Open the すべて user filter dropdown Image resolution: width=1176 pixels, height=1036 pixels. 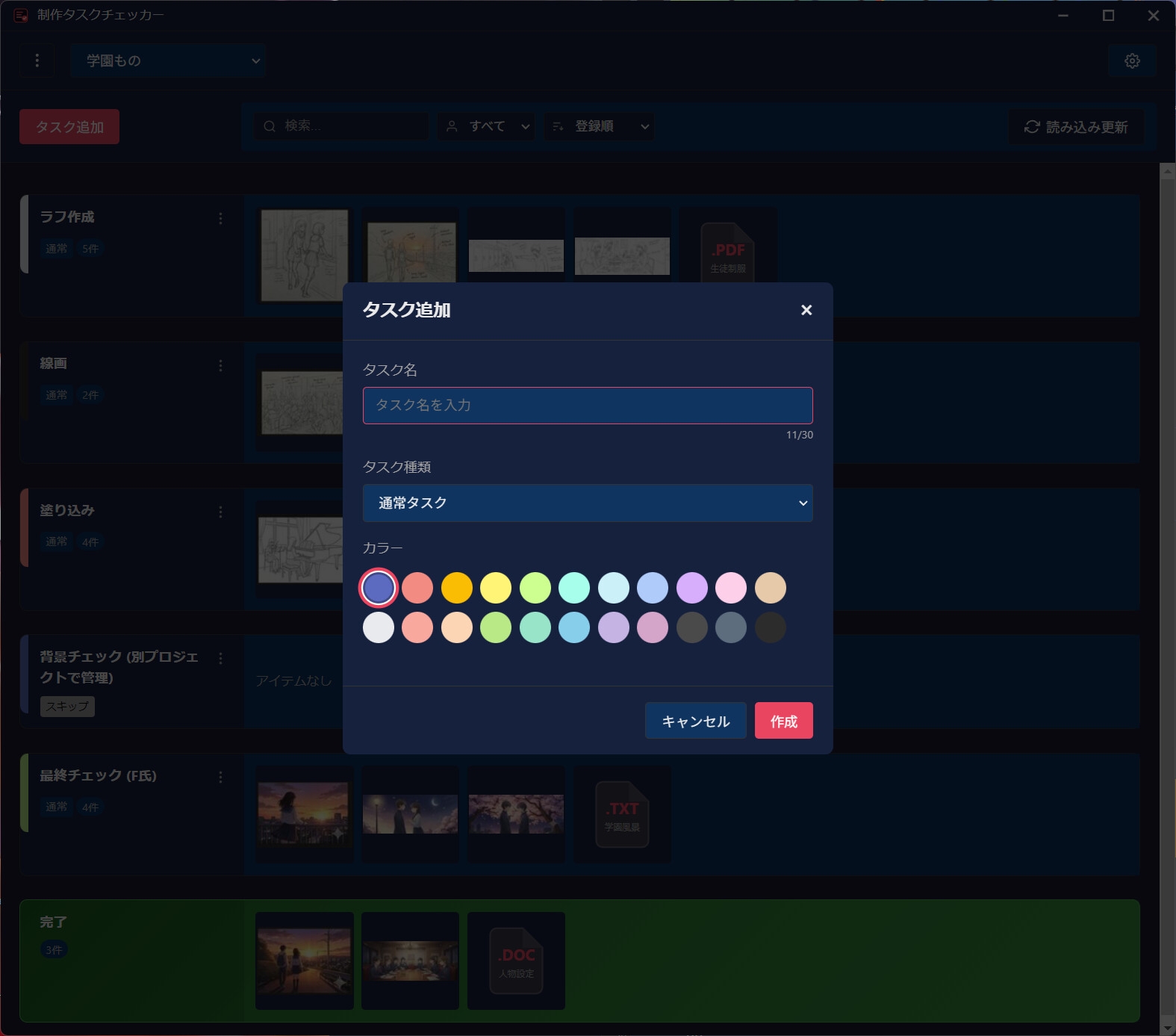click(x=486, y=126)
